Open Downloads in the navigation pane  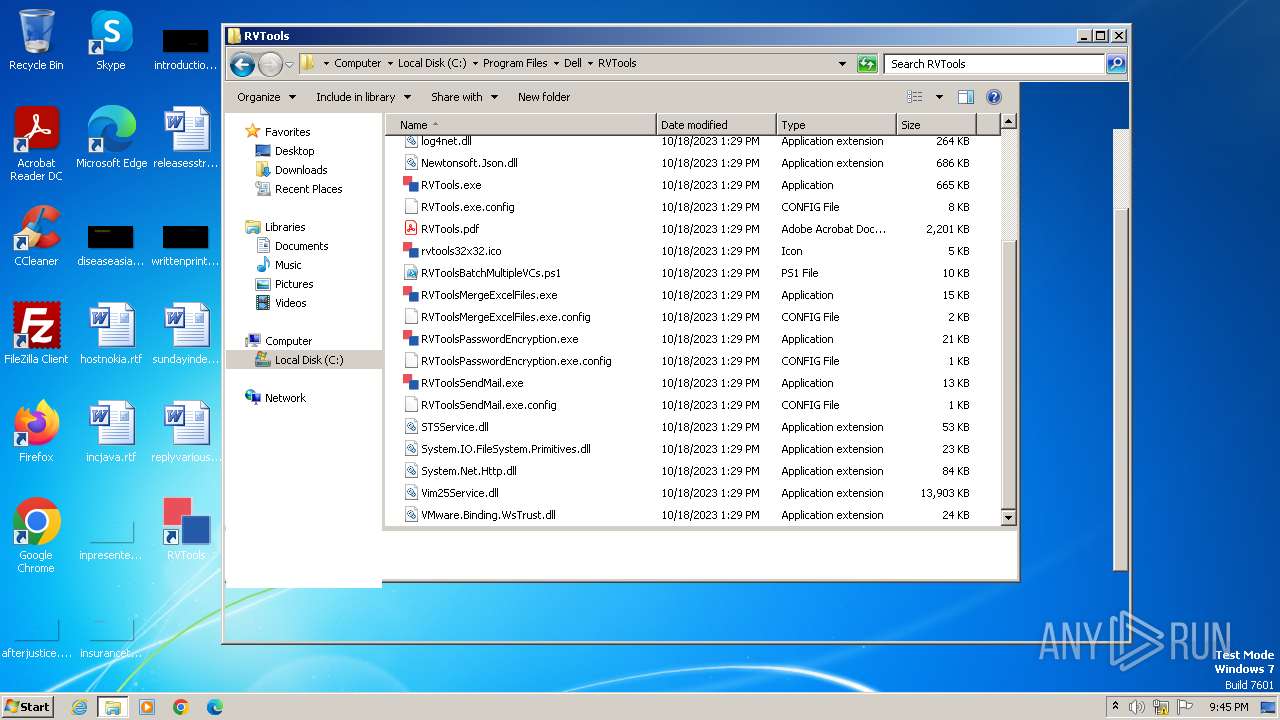[301, 170]
